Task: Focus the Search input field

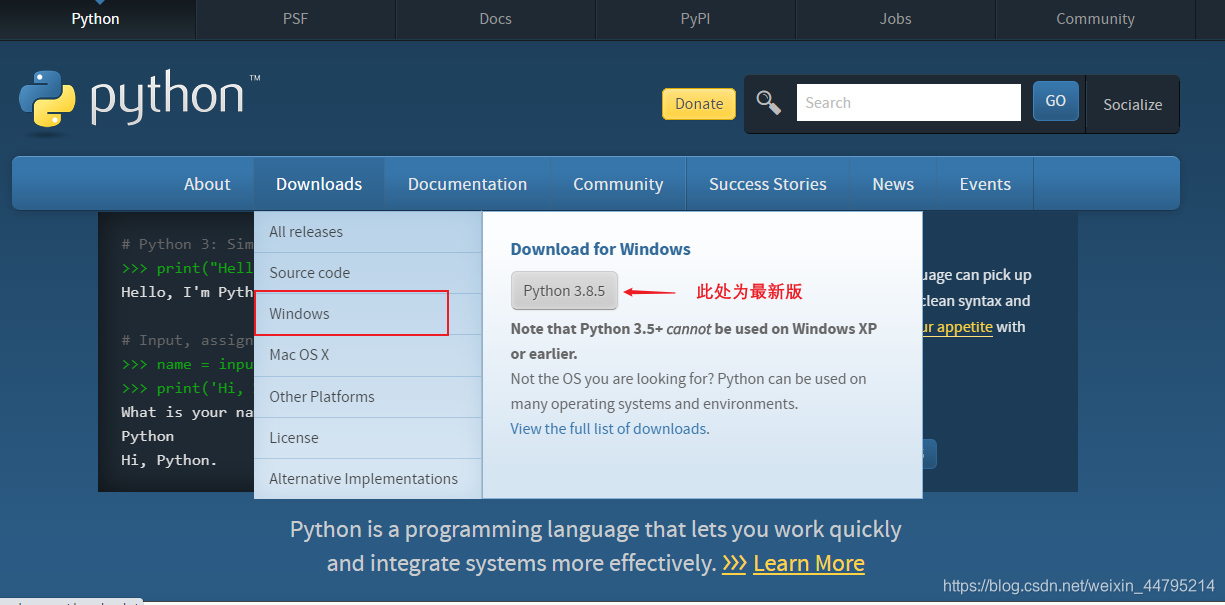Action: click(x=908, y=102)
